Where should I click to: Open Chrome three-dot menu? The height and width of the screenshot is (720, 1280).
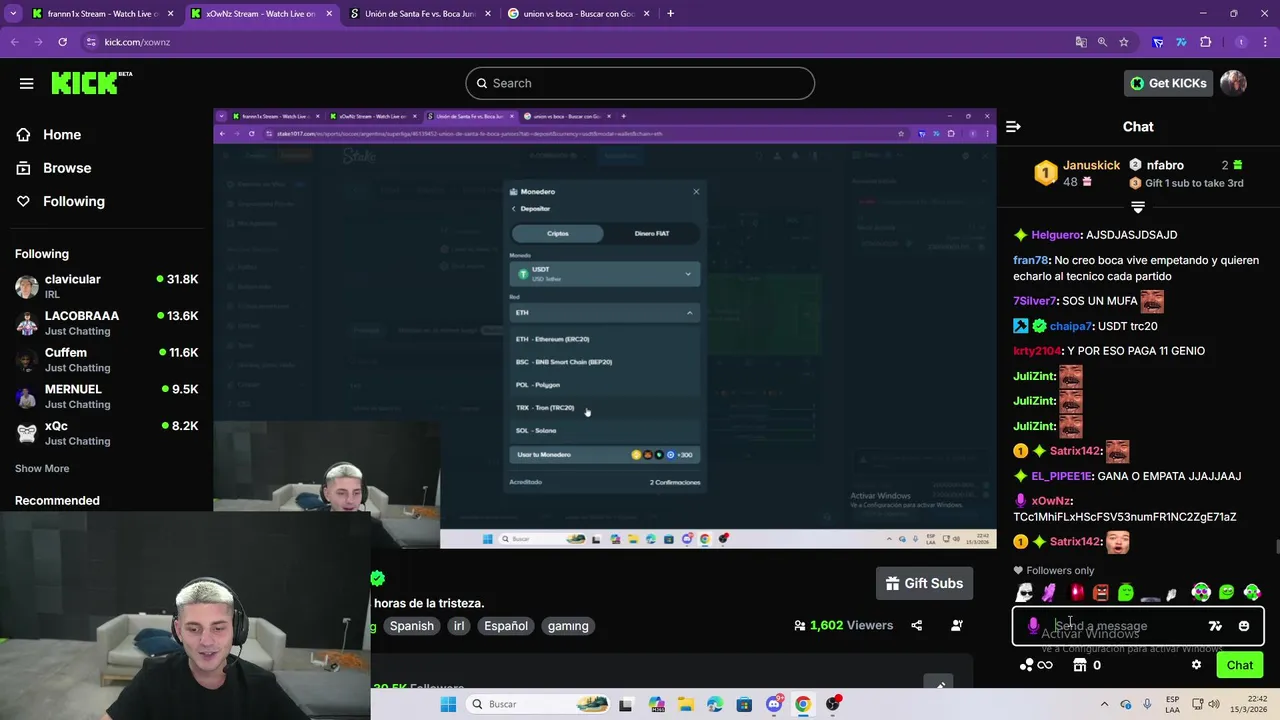tap(1265, 42)
